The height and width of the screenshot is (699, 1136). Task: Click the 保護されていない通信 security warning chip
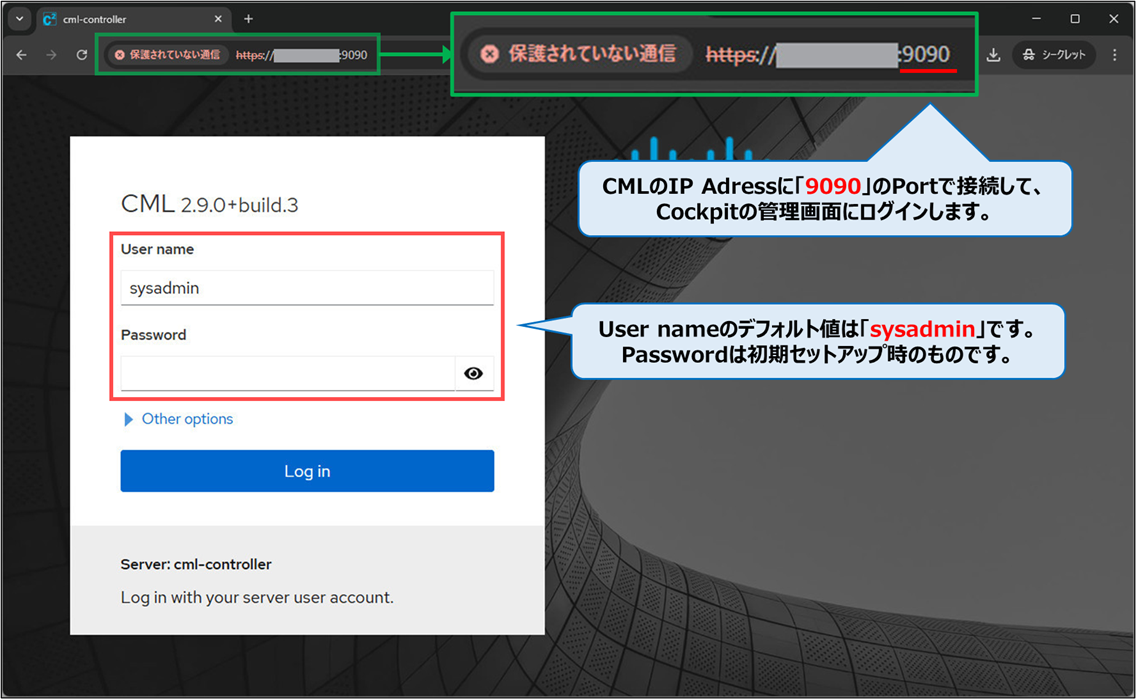[168, 55]
